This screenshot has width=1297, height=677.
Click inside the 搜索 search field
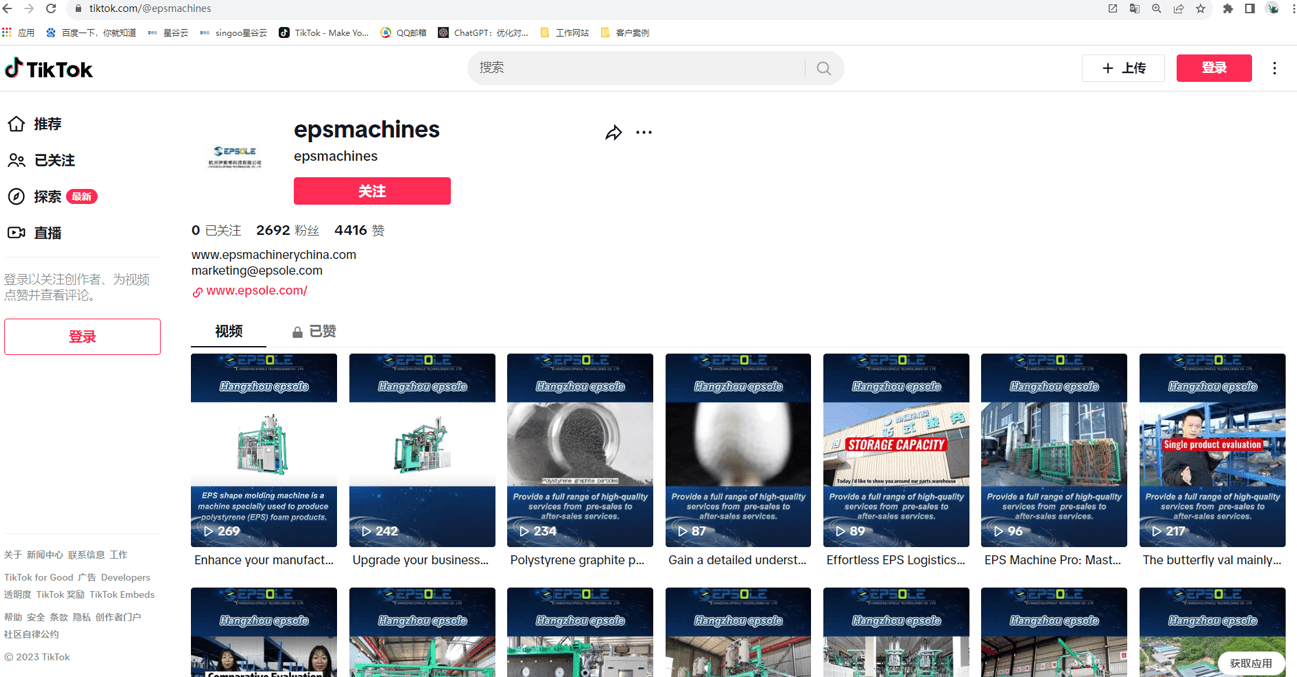[636, 68]
